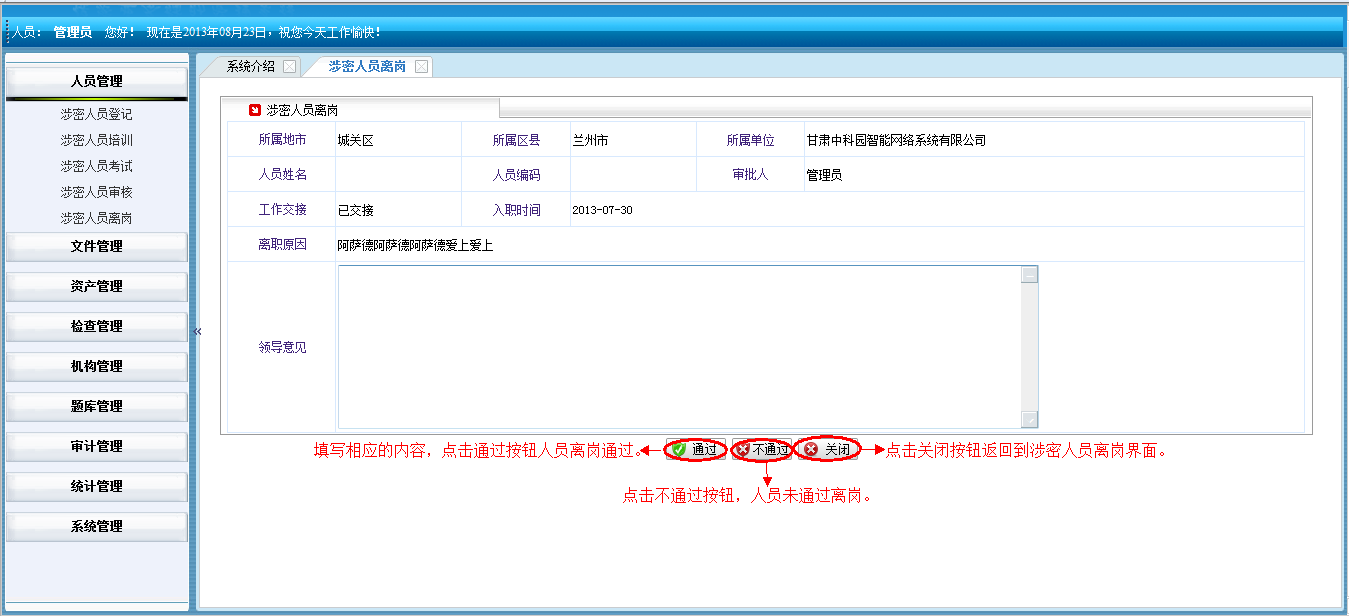Go to 涉密人员培训 in sidebar
The image size is (1349, 616).
point(96,140)
